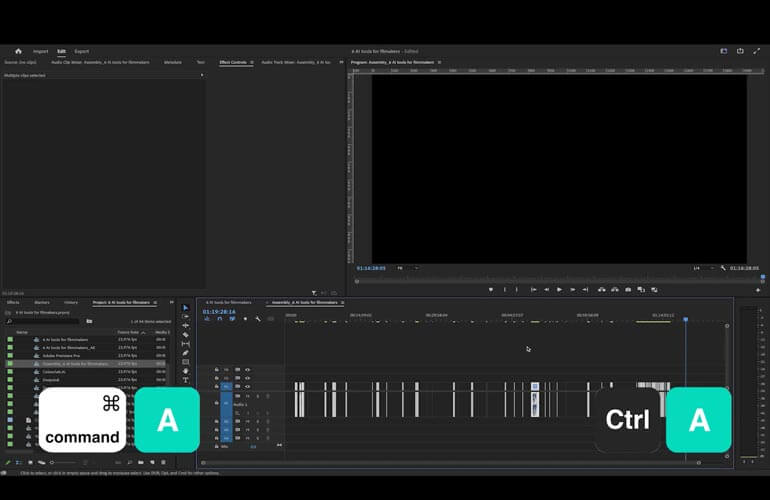
Task: Click Quick Export icon at top right
Action: [x=741, y=51]
